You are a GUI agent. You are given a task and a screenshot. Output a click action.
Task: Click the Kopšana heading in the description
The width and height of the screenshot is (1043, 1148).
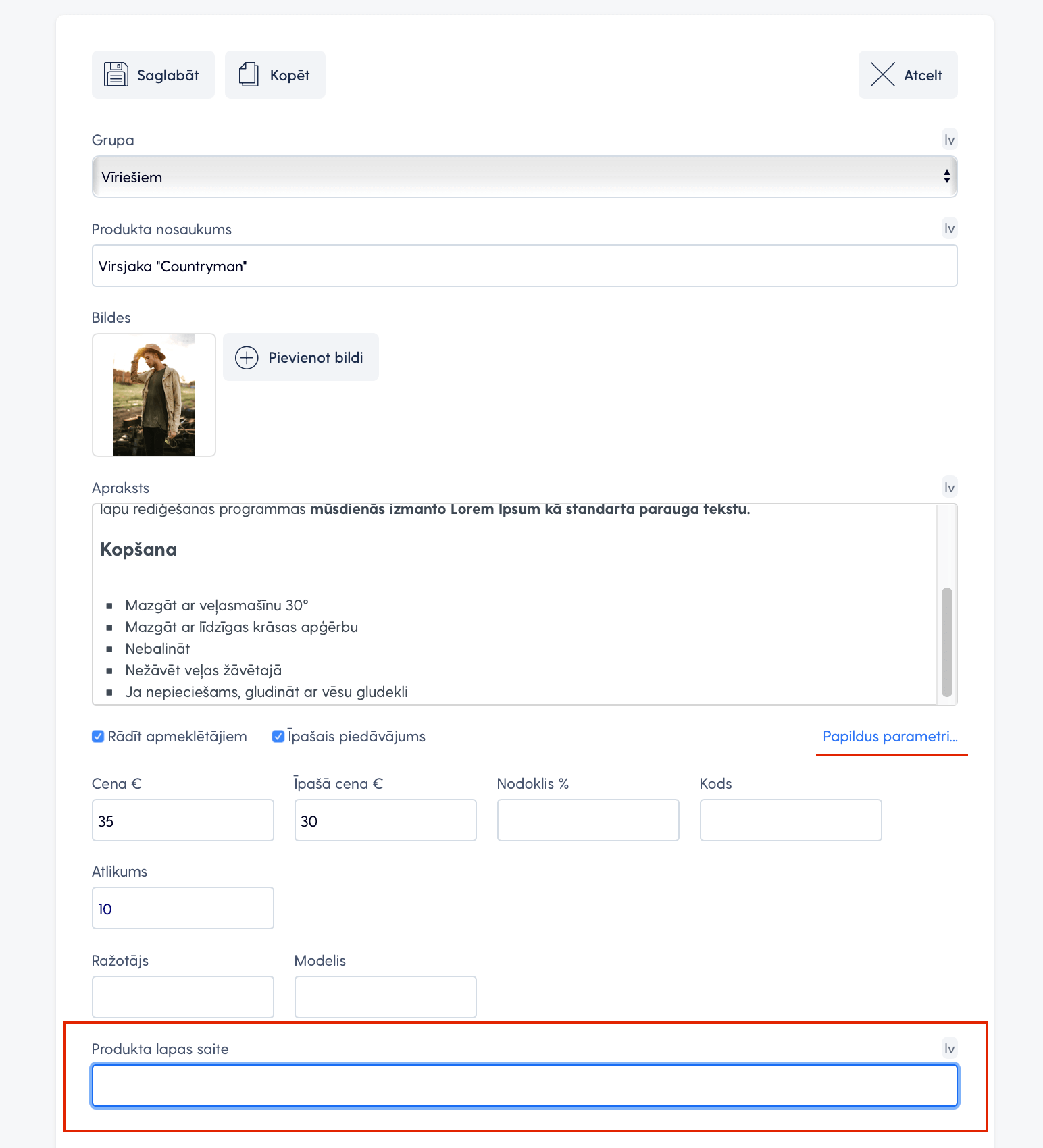[138, 550]
